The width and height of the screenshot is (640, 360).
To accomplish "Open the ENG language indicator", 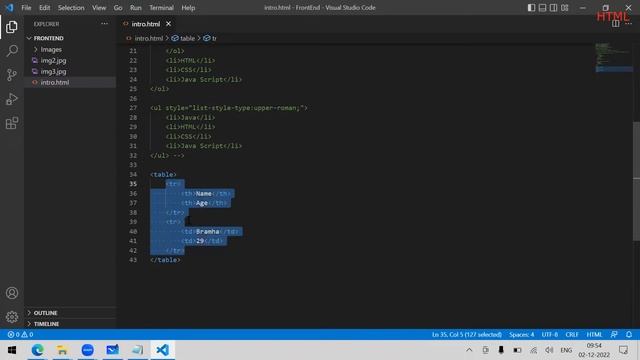I will point(566,350).
